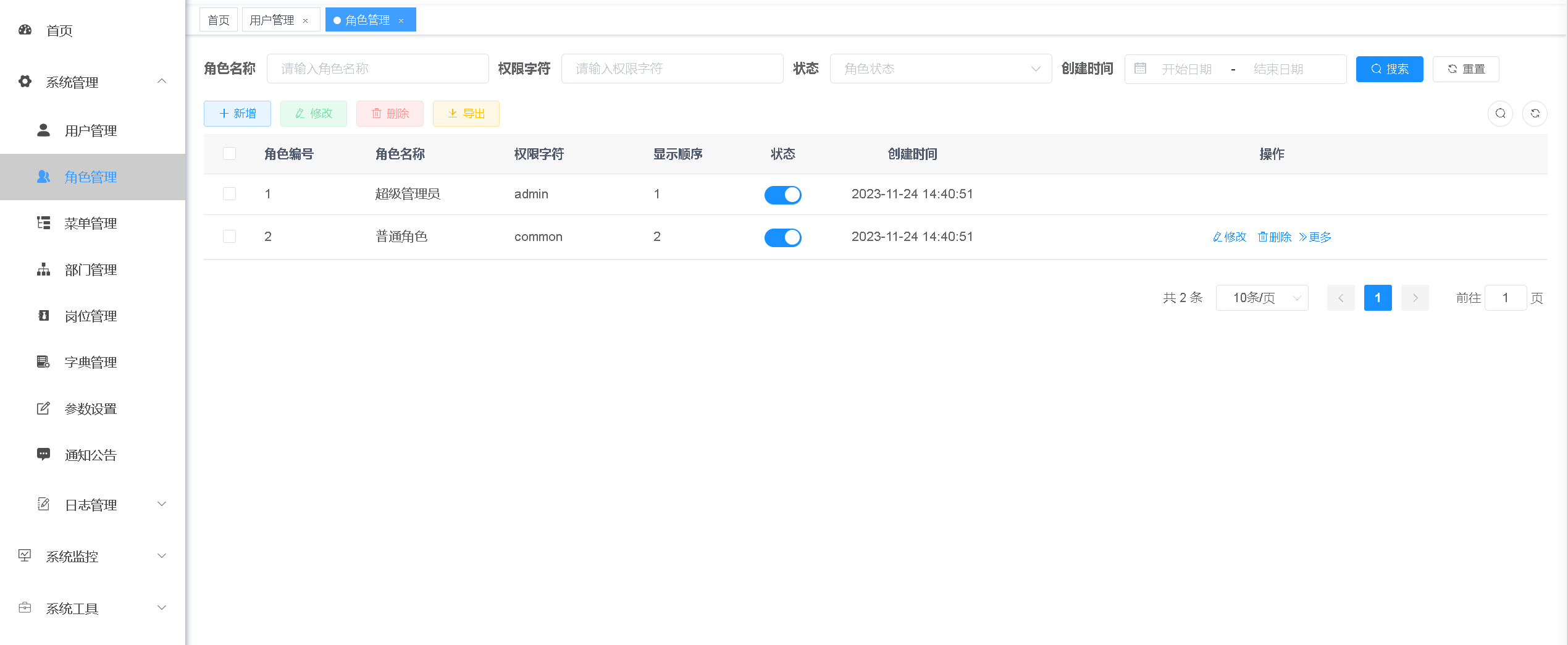
Task: Click the 搜索 button
Action: [x=1390, y=69]
